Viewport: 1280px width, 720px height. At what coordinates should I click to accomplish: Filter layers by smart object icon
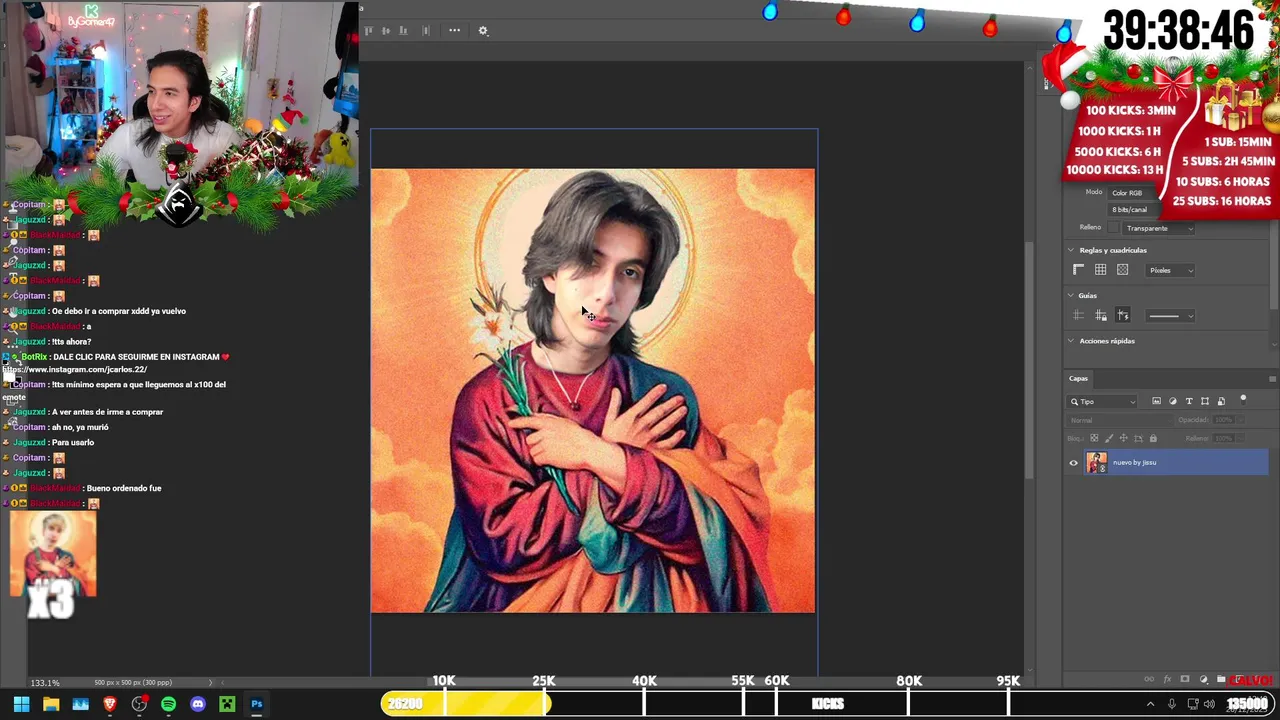[1221, 401]
